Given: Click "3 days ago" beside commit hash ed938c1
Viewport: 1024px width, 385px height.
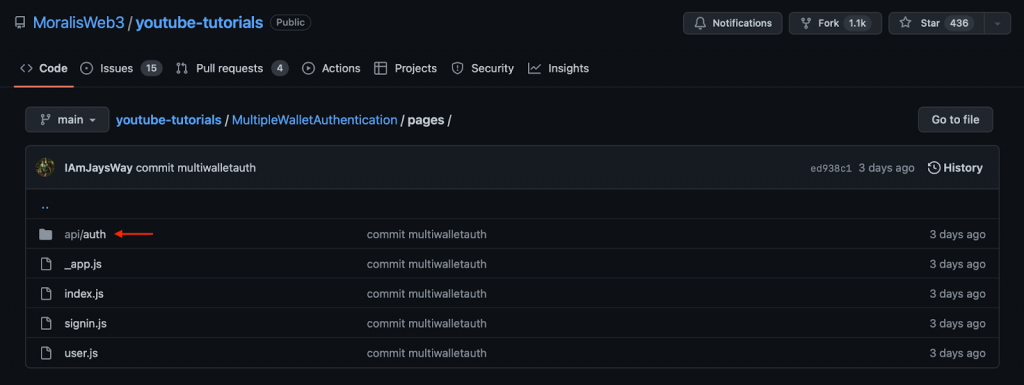Looking at the screenshot, I should click(886, 168).
